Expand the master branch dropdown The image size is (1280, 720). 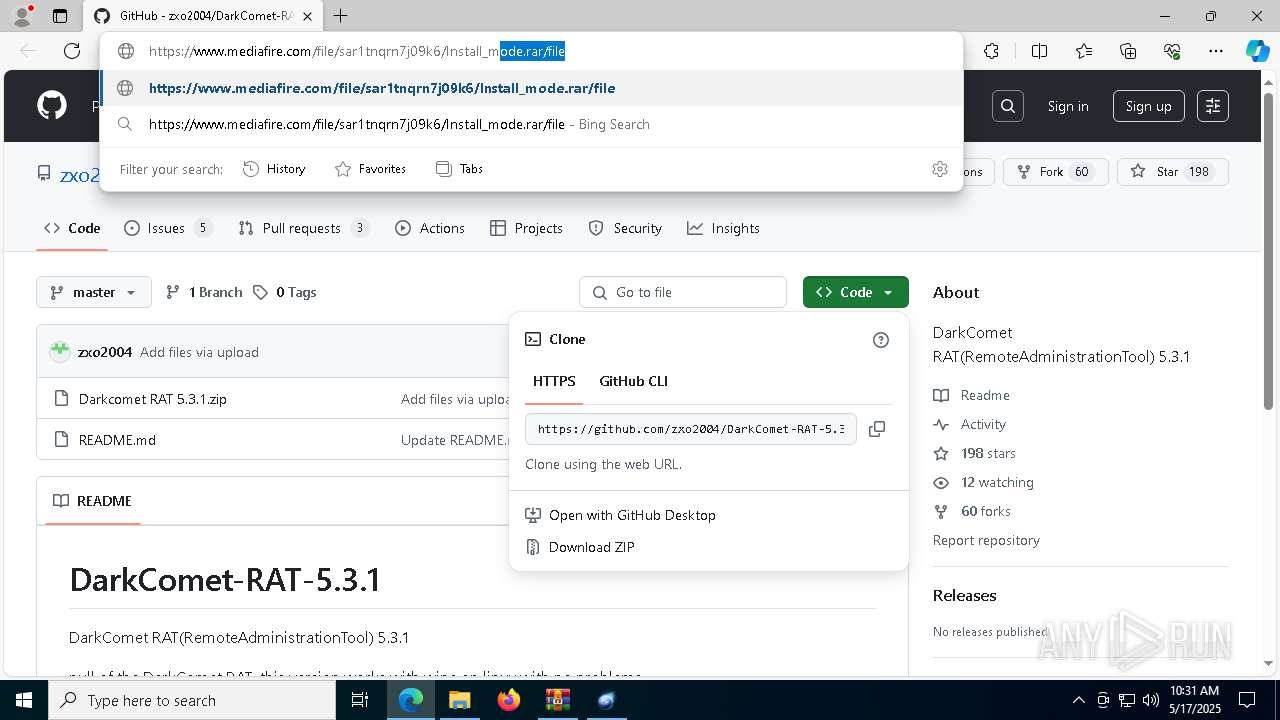click(94, 292)
